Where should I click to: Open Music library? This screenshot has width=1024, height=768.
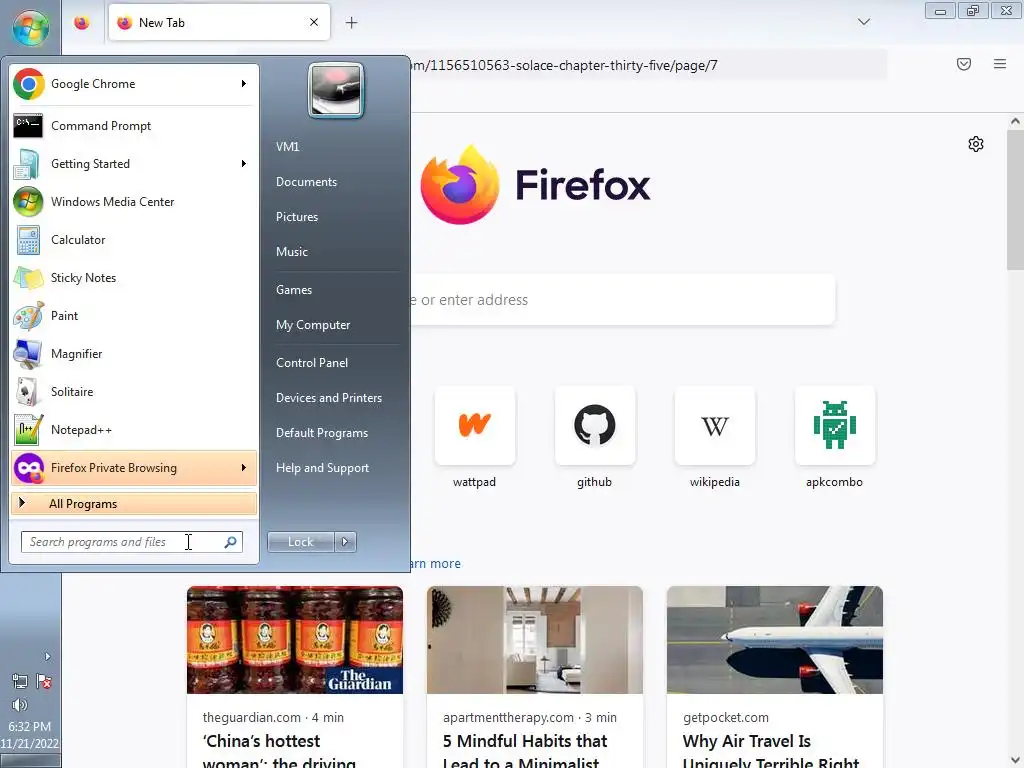[291, 252]
